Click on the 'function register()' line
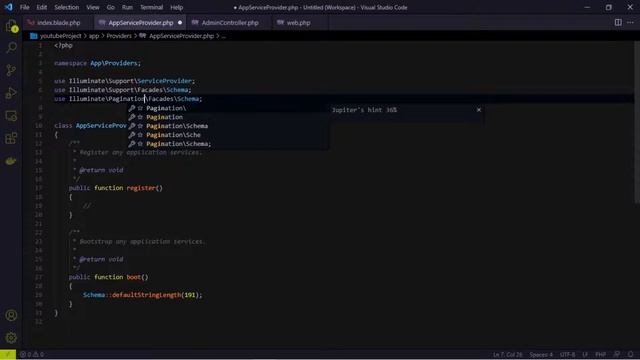Viewport: 640px width, 360px height. [x=116, y=188]
